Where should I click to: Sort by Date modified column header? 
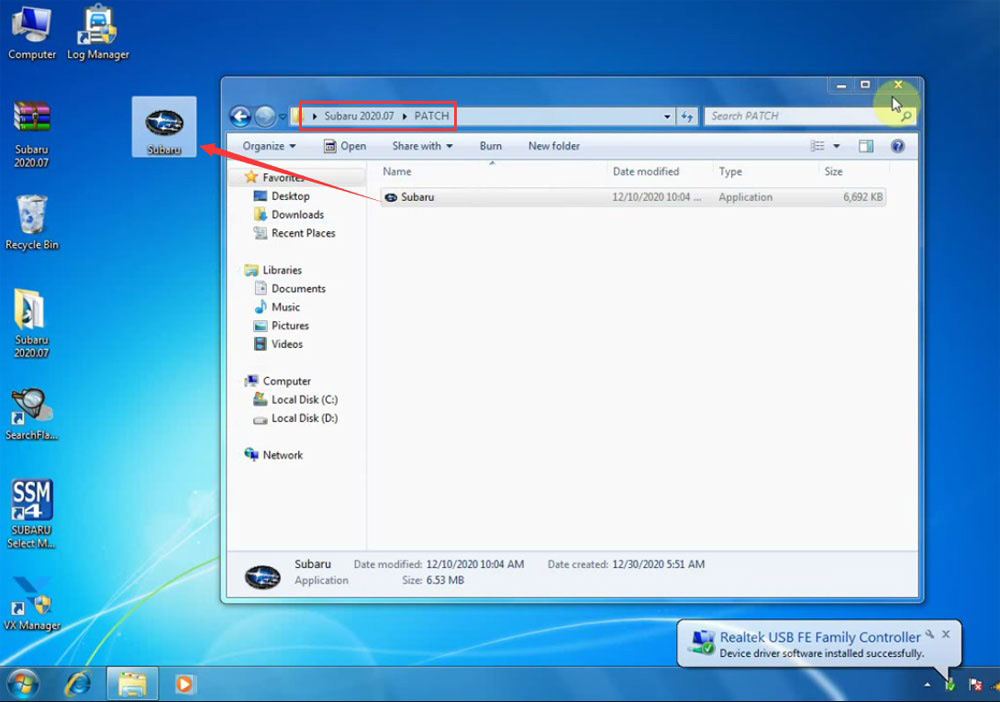[659, 172]
